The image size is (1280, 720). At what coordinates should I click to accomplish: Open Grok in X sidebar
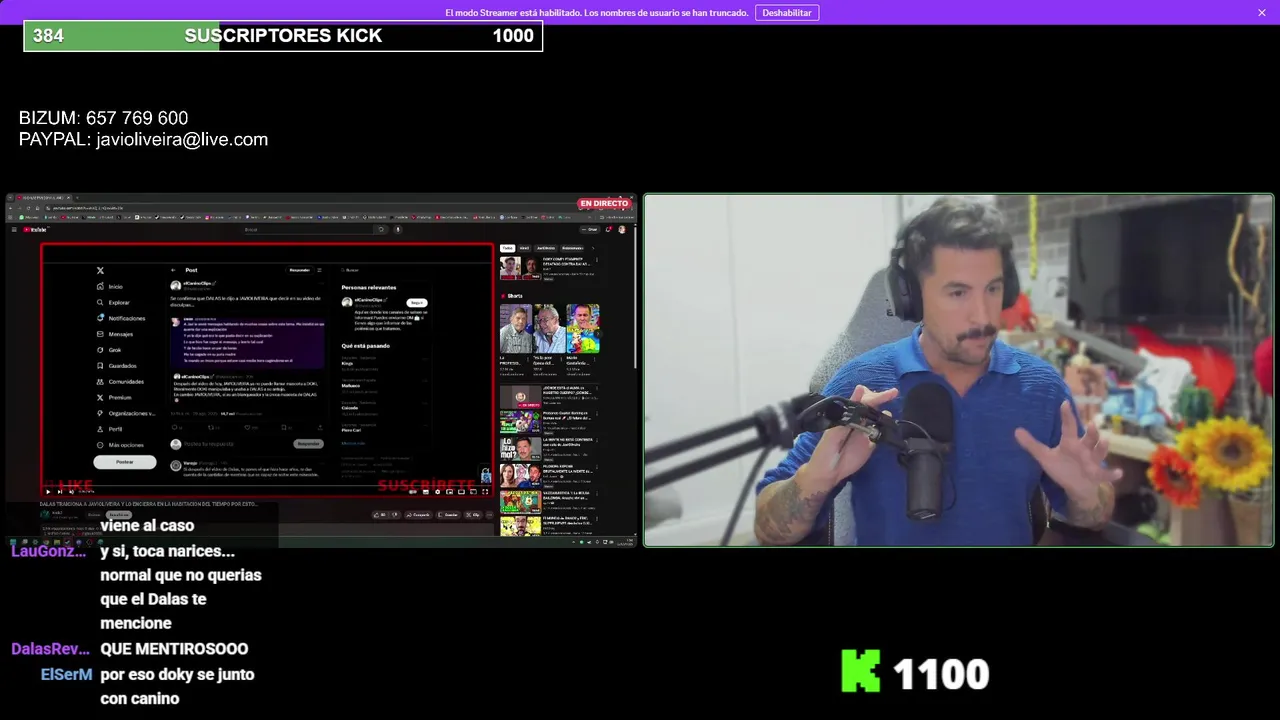coord(109,350)
